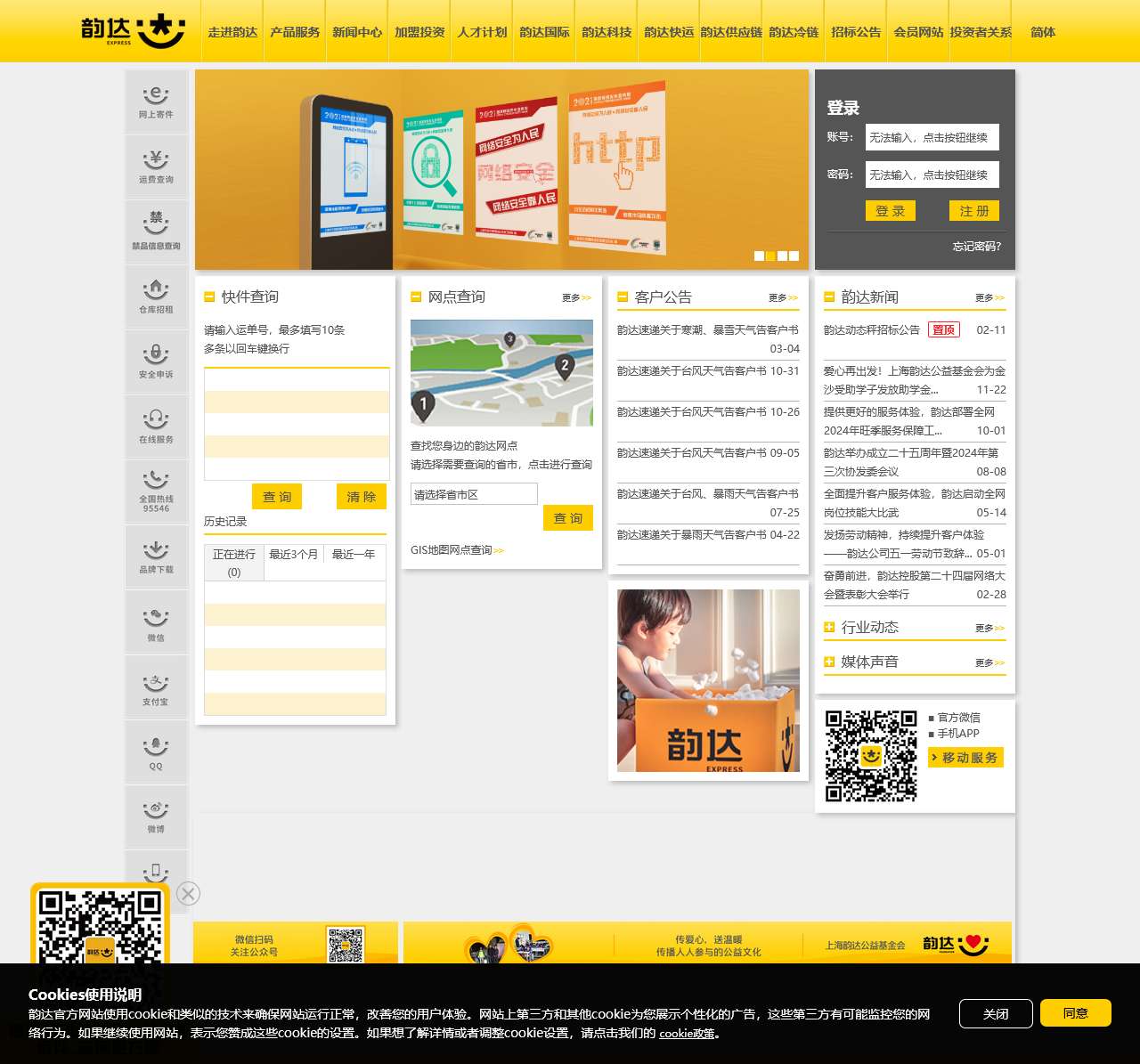Open the 禁品信息查询 sidebar icon
The image size is (1140, 1064).
(x=156, y=231)
